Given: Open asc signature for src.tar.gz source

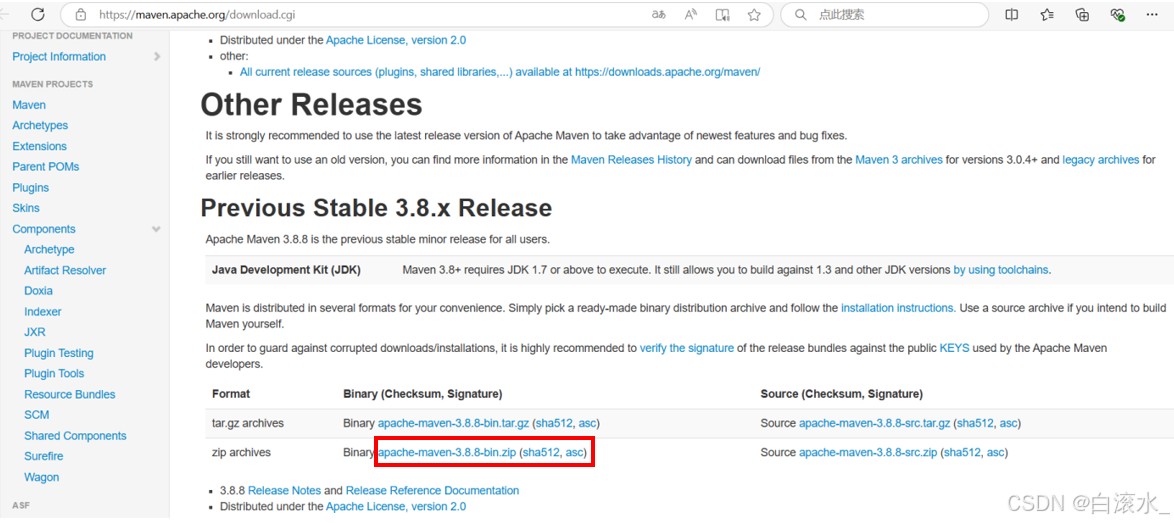Looking at the screenshot, I should (1009, 423).
